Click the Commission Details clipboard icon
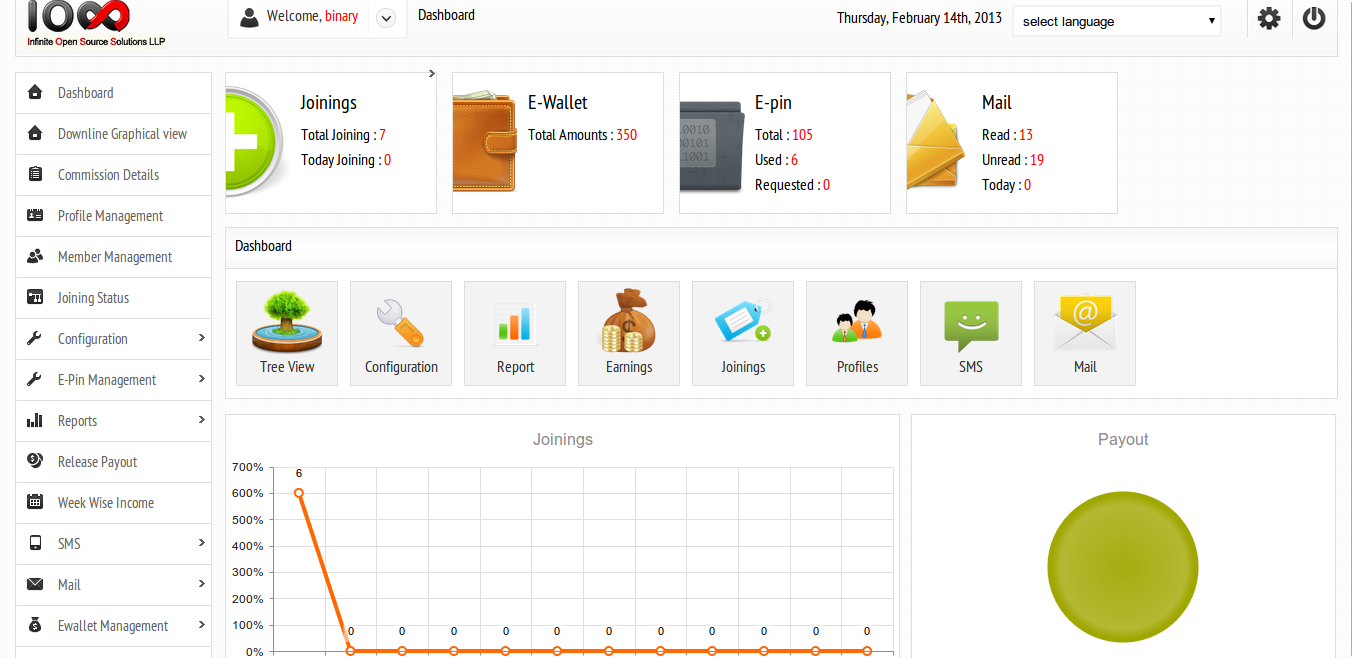1352x658 pixels. (35, 175)
